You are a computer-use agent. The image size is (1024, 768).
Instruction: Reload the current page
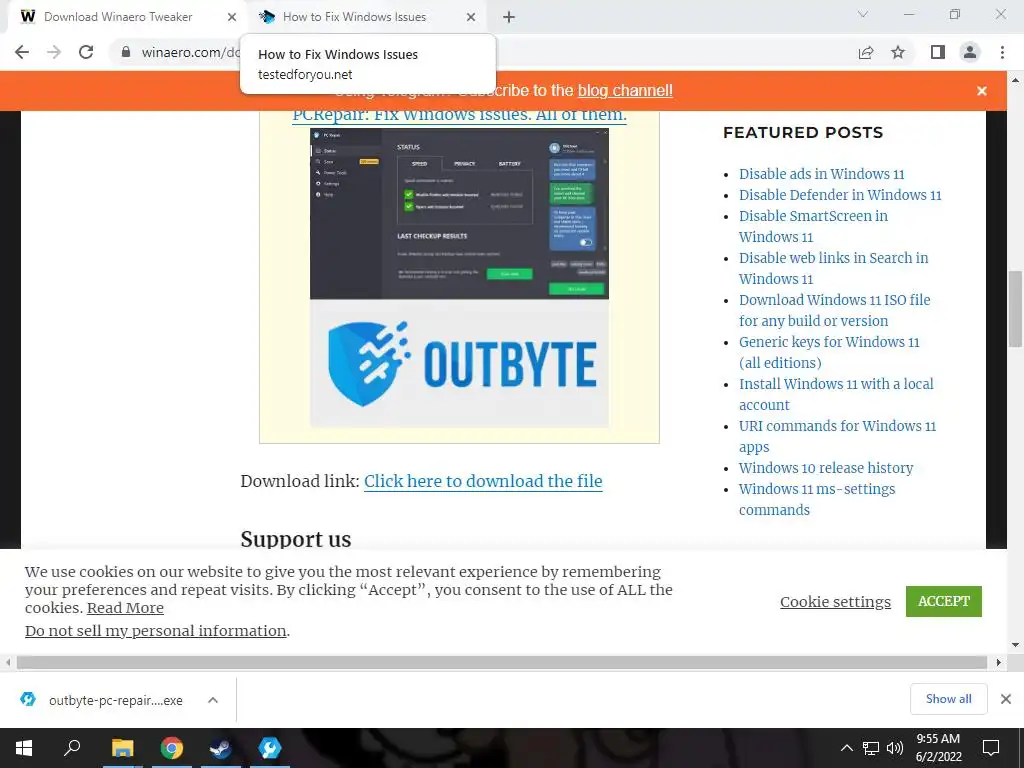click(x=86, y=52)
